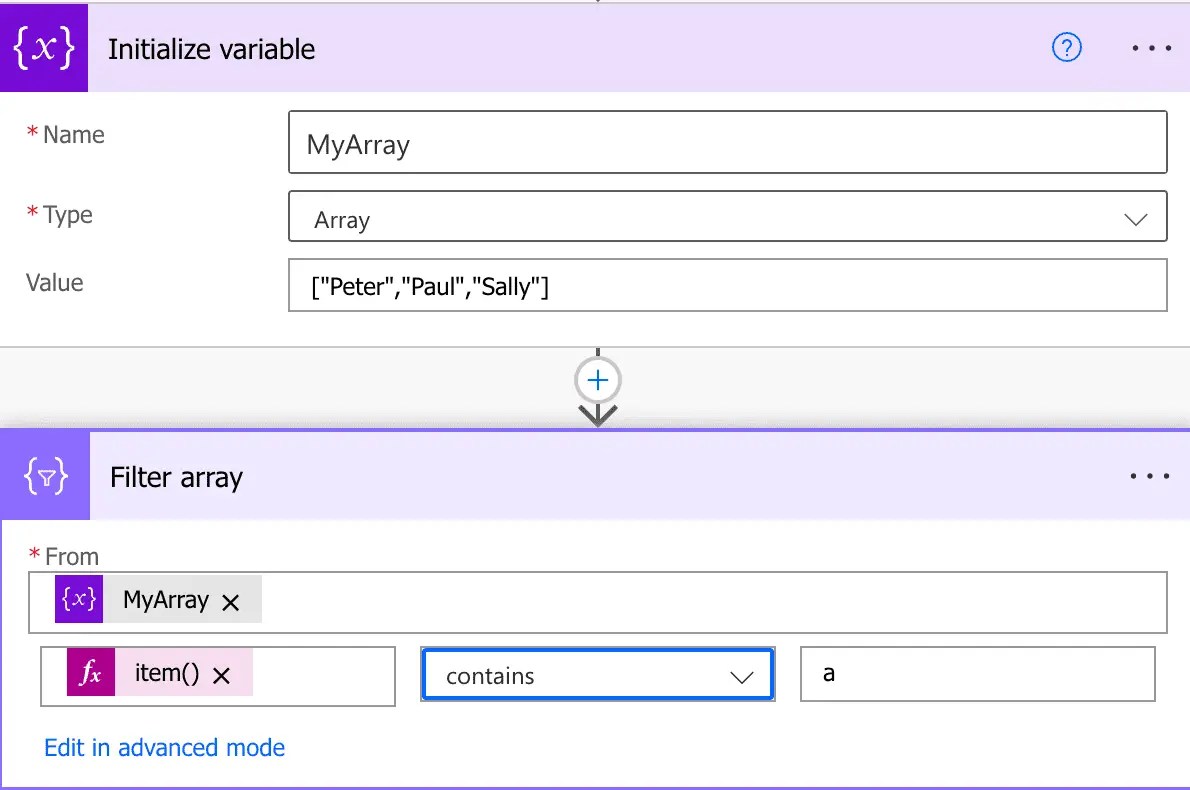Focus the comparison value field containing a
Viewport: 1190px width, 790px height.
point(977,673)
